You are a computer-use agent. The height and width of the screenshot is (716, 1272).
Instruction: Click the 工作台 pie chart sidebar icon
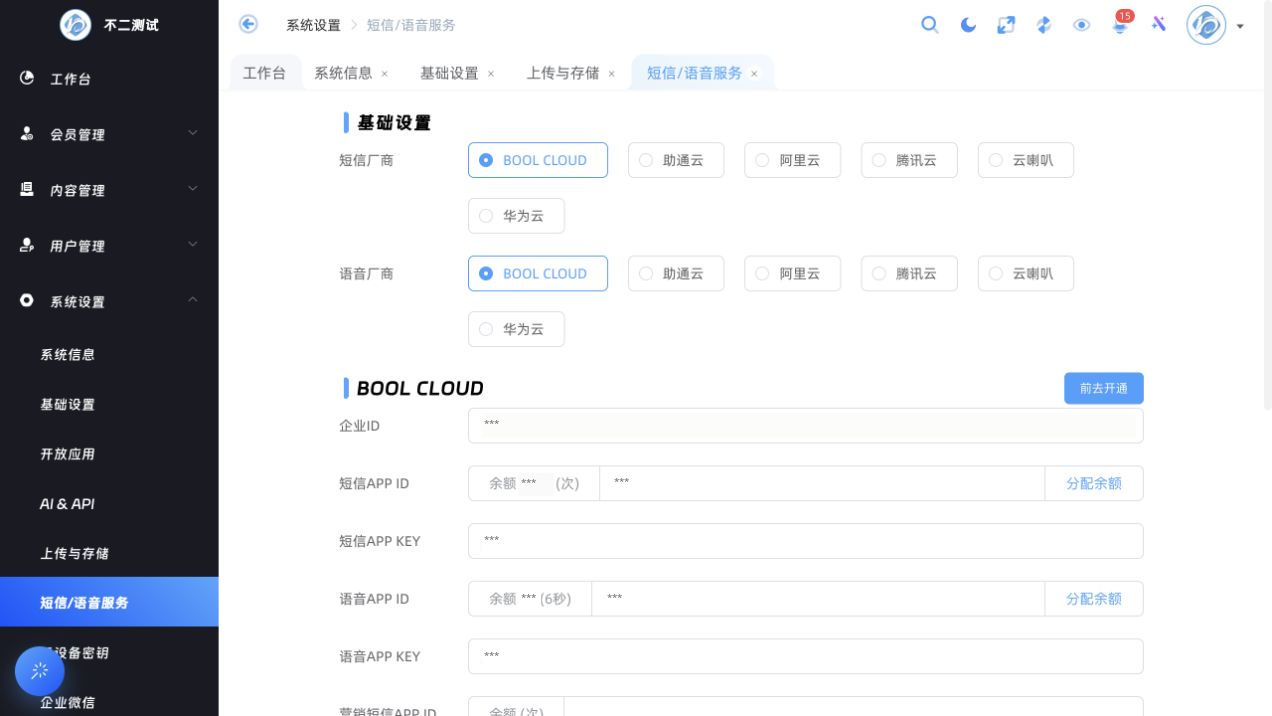[x=27, y=78]
